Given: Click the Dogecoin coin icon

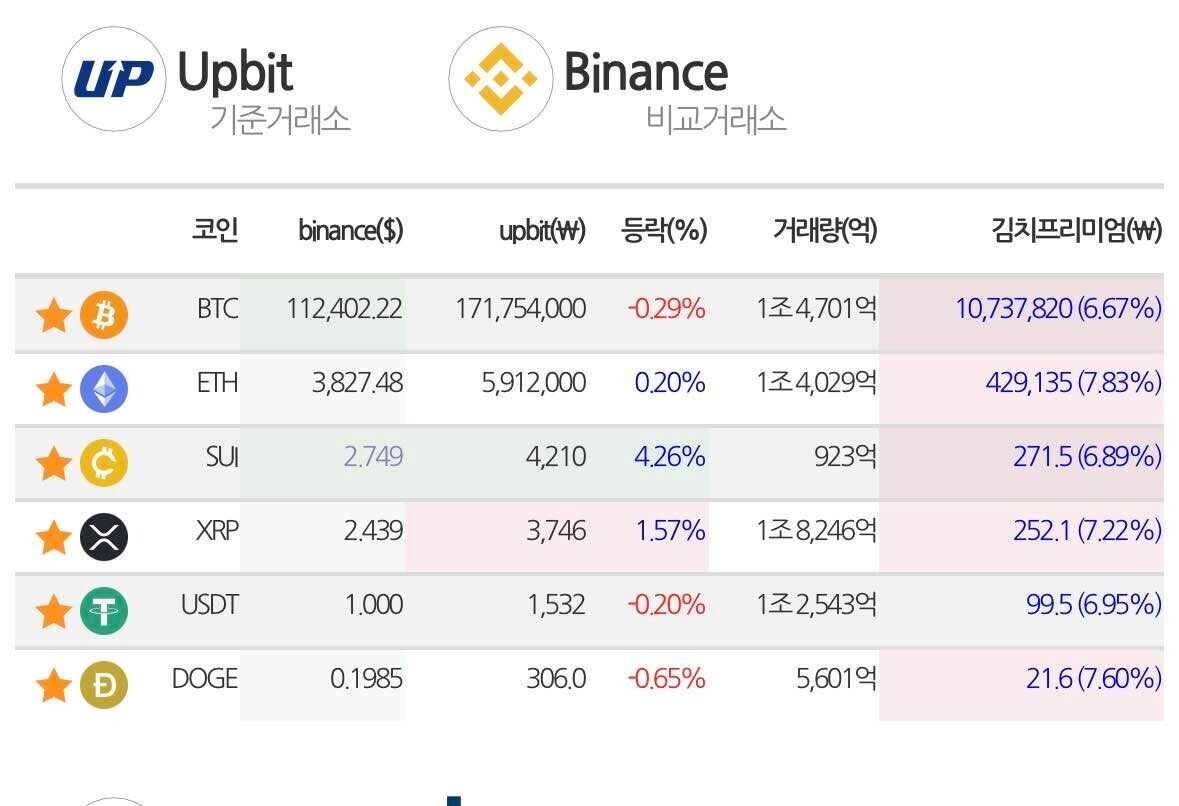Looking at the screenshot, I should [x=104, y=685].
